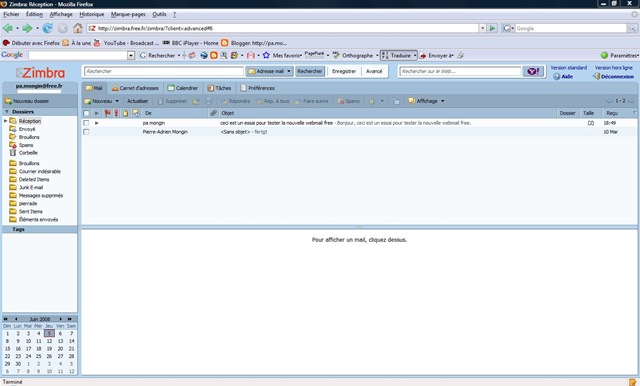Click the Déconnexion link
Image resolution: width=640 pixels, height=386 pixels.
pyautogui.click(x=613, y=76)
